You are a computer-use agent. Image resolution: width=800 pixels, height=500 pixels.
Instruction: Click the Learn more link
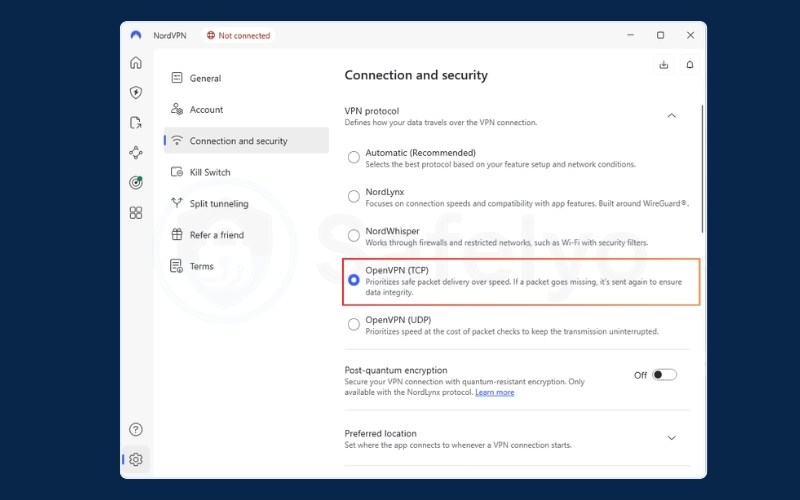click(494, 393)
